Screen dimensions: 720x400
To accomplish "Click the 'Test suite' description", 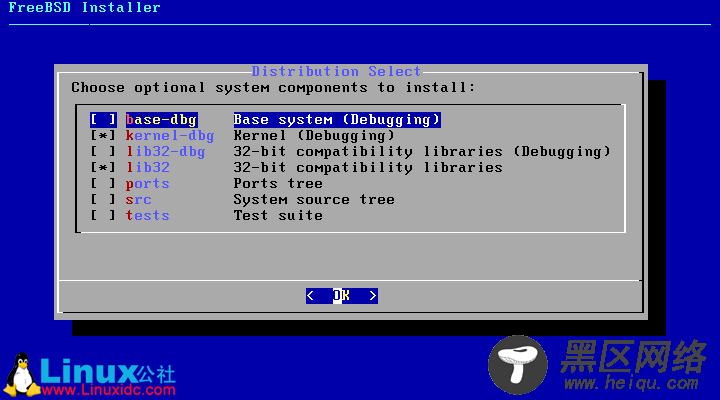I will pyautogui.click(x=278, y=215).
